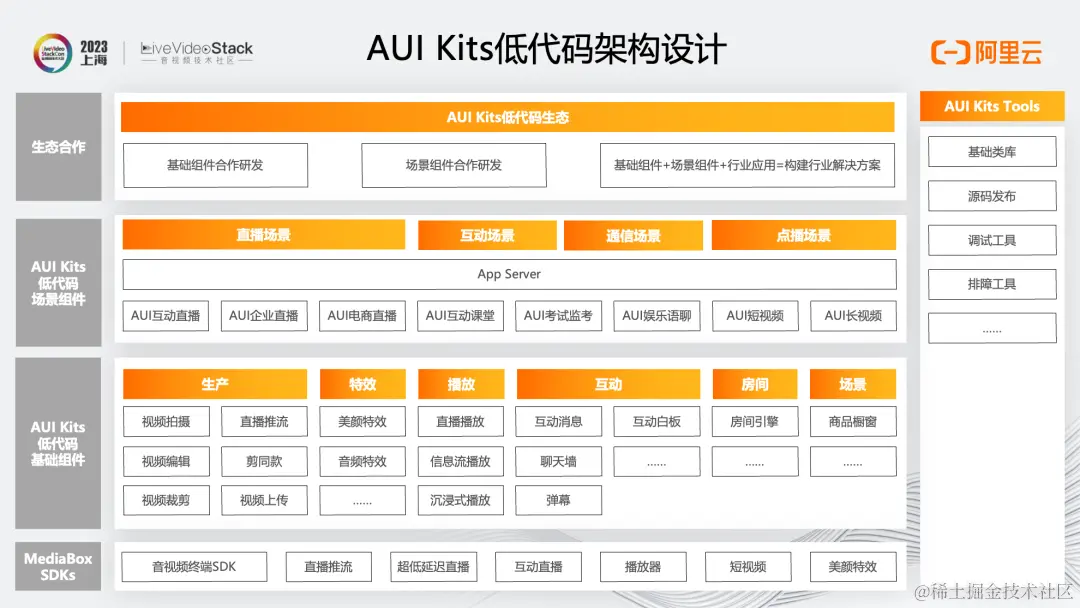Select the '基础组件合作研发' box
The height and width of the screenshot is (608, 1080).
pyautogui.click(x=216, y=165)
